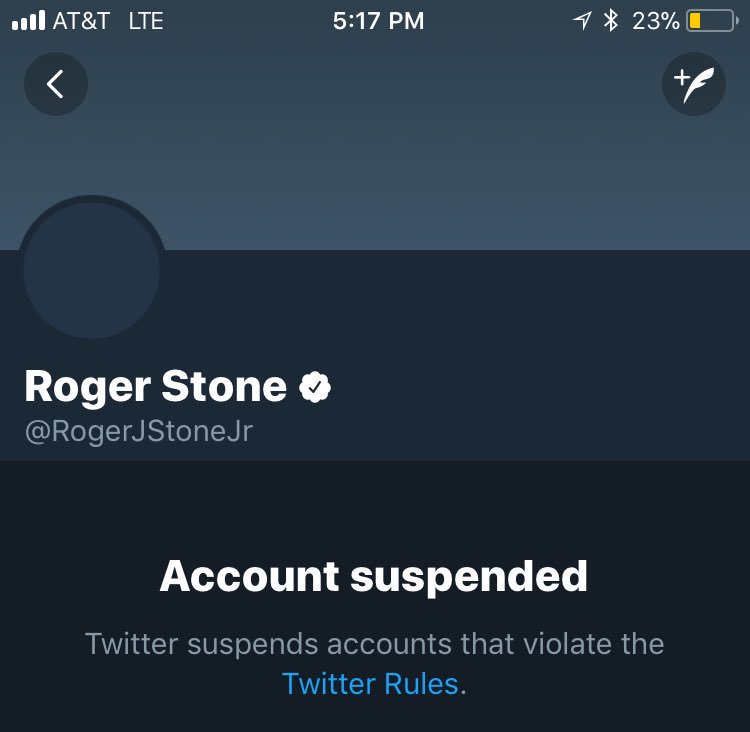Screen dimensions: 750x732
Task: Tap the verified badge beside Roger Stone
Action: click(316, 387)
